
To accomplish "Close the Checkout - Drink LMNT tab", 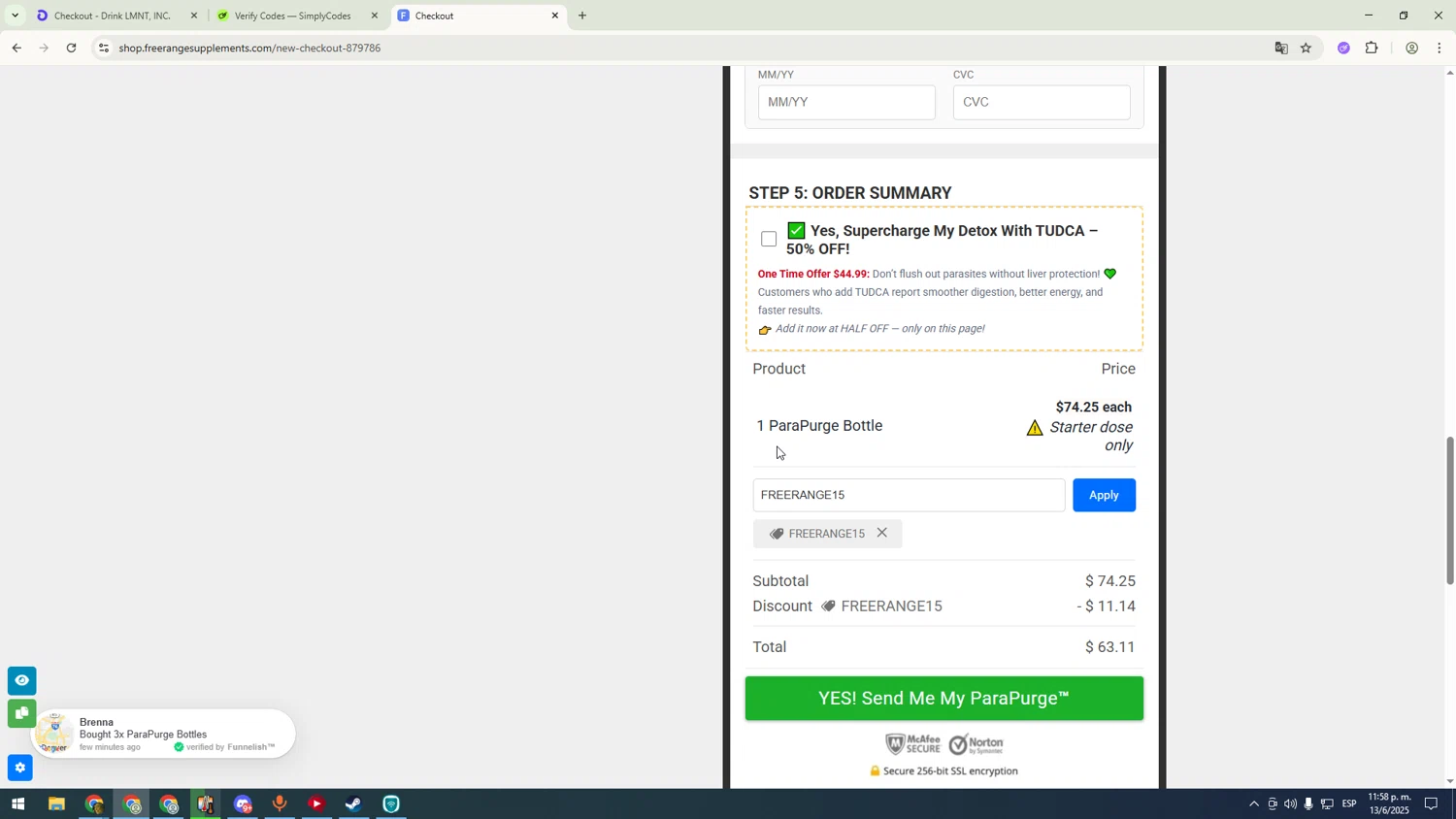I will 194,16.
